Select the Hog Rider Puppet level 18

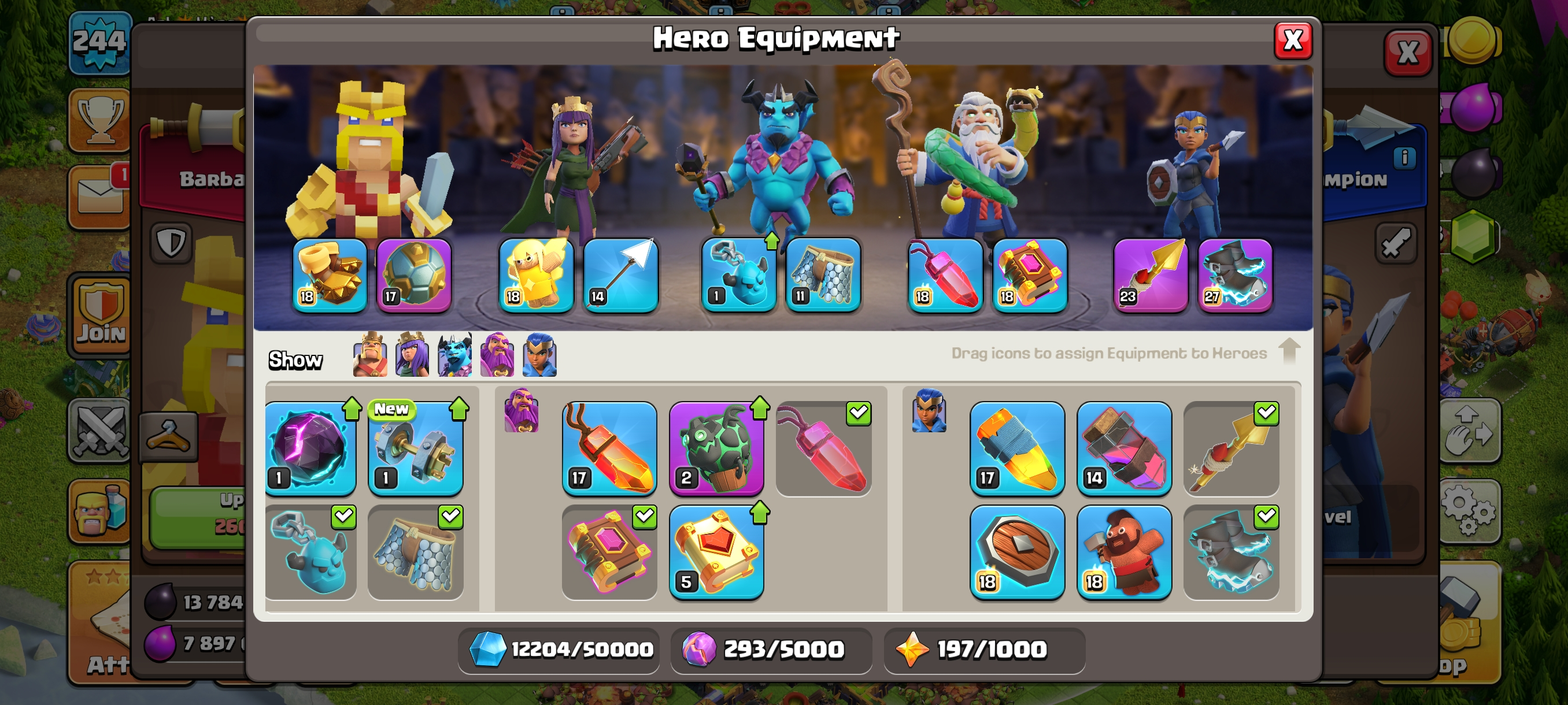(x=1125, y=552)
